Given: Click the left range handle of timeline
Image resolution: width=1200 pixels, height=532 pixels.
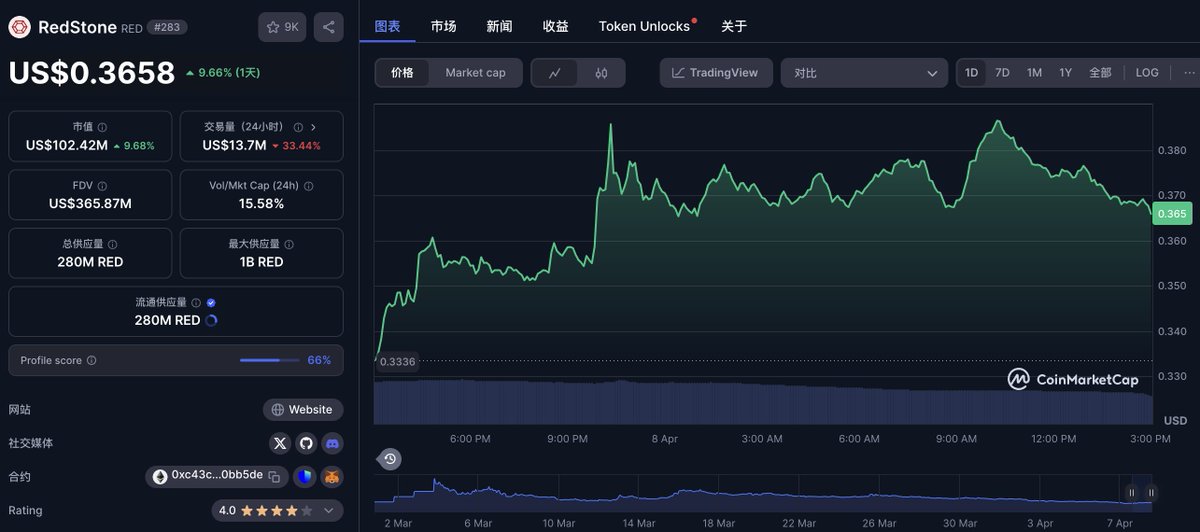Looking at the screenshot, I should click(1132, 492).
